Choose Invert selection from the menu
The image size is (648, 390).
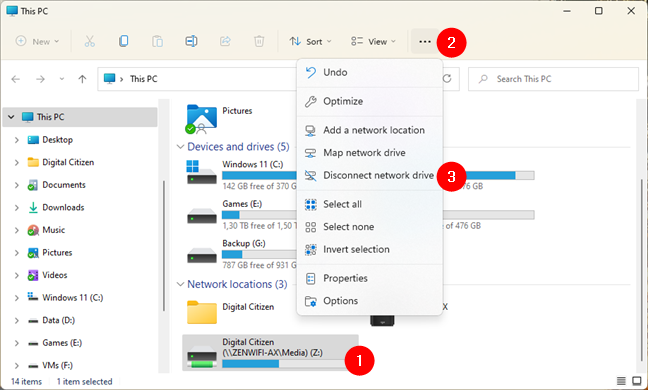(370, 250)
